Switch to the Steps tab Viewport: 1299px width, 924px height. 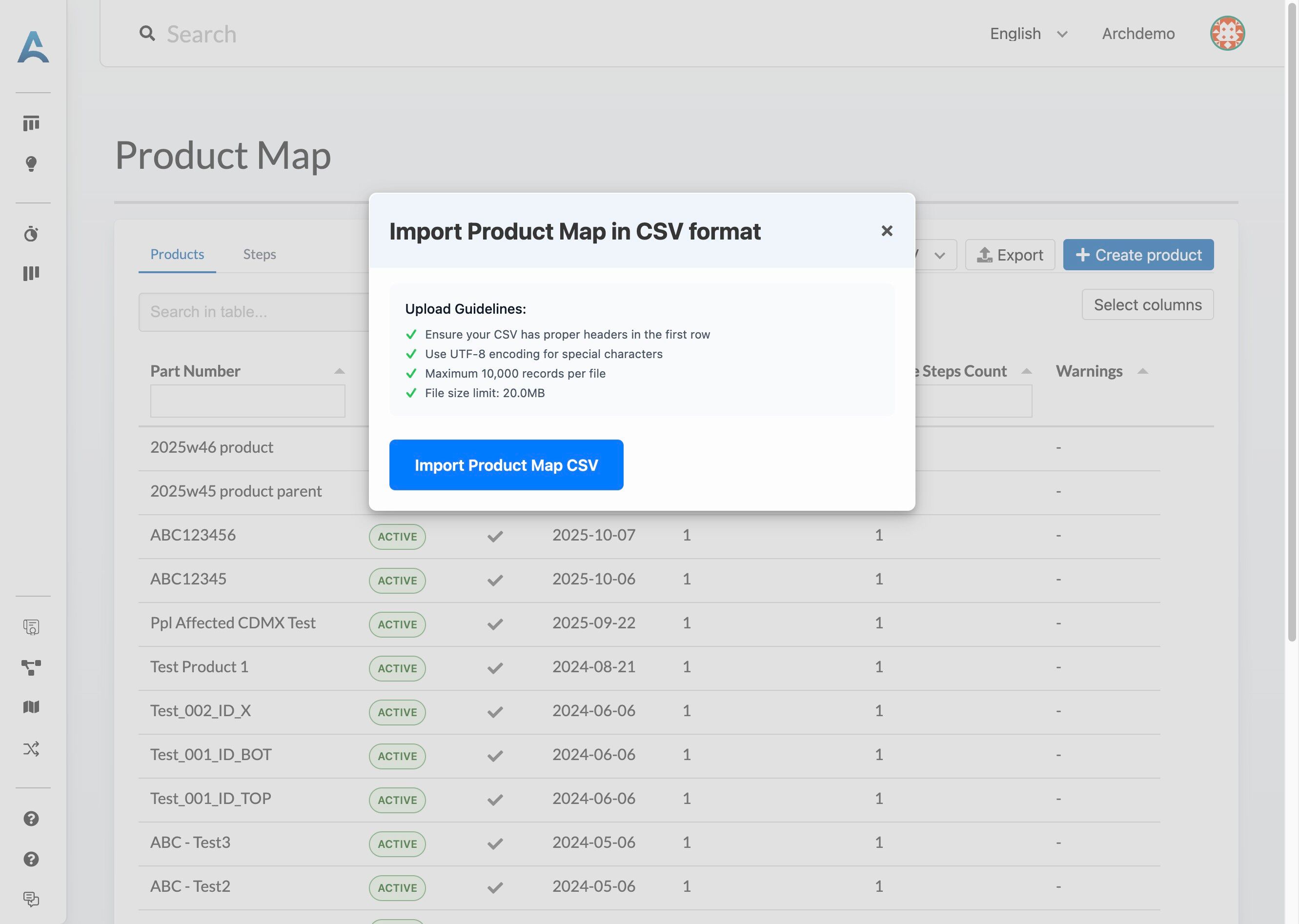point(260,254)
